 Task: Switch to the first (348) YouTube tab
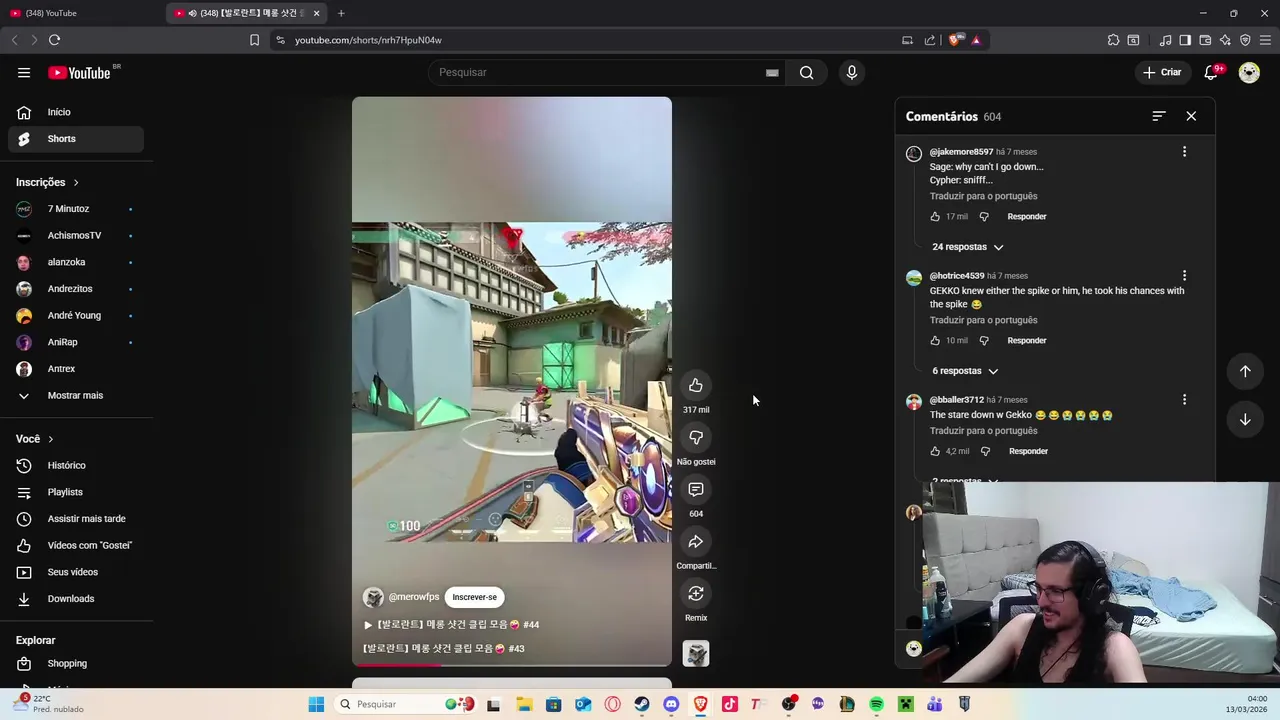80,13
